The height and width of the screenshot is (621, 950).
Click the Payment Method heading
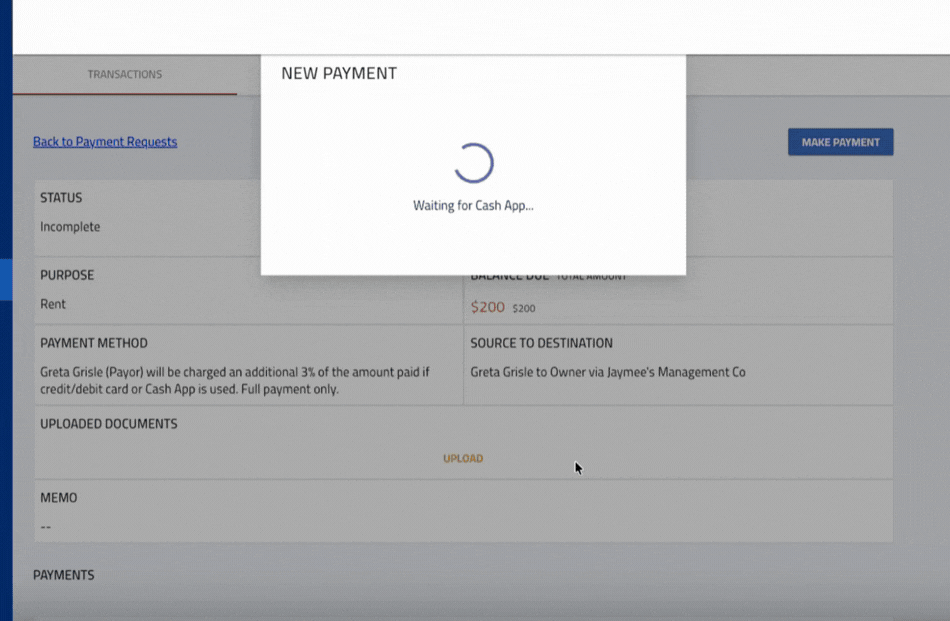coord(94,343)
